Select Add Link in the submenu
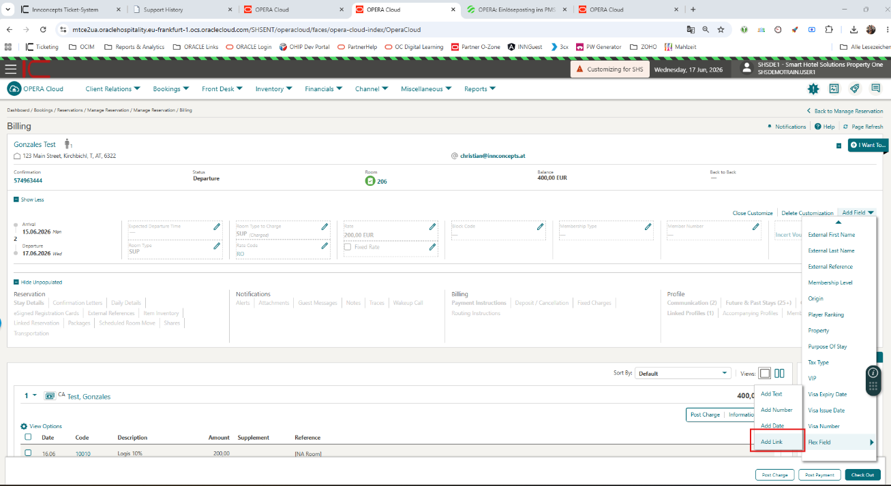891x486 pixels. [772, 442]
